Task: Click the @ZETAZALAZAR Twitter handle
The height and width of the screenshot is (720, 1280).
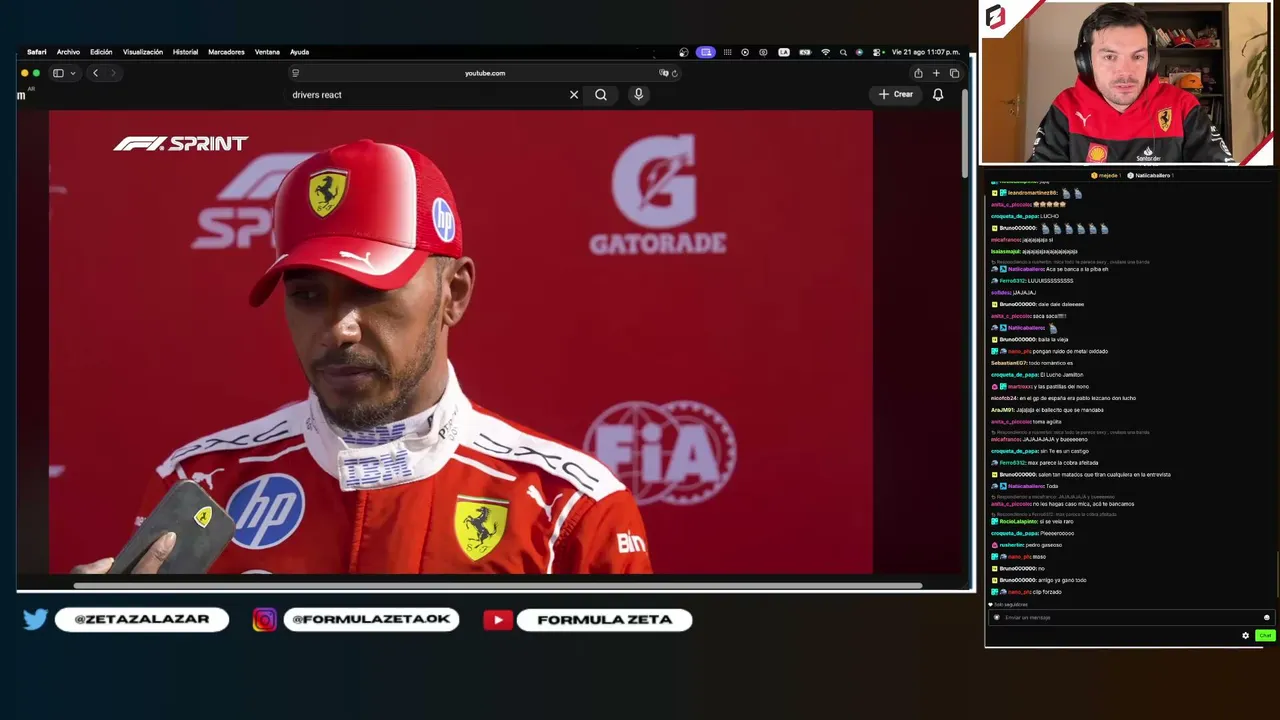Action: 142,620
